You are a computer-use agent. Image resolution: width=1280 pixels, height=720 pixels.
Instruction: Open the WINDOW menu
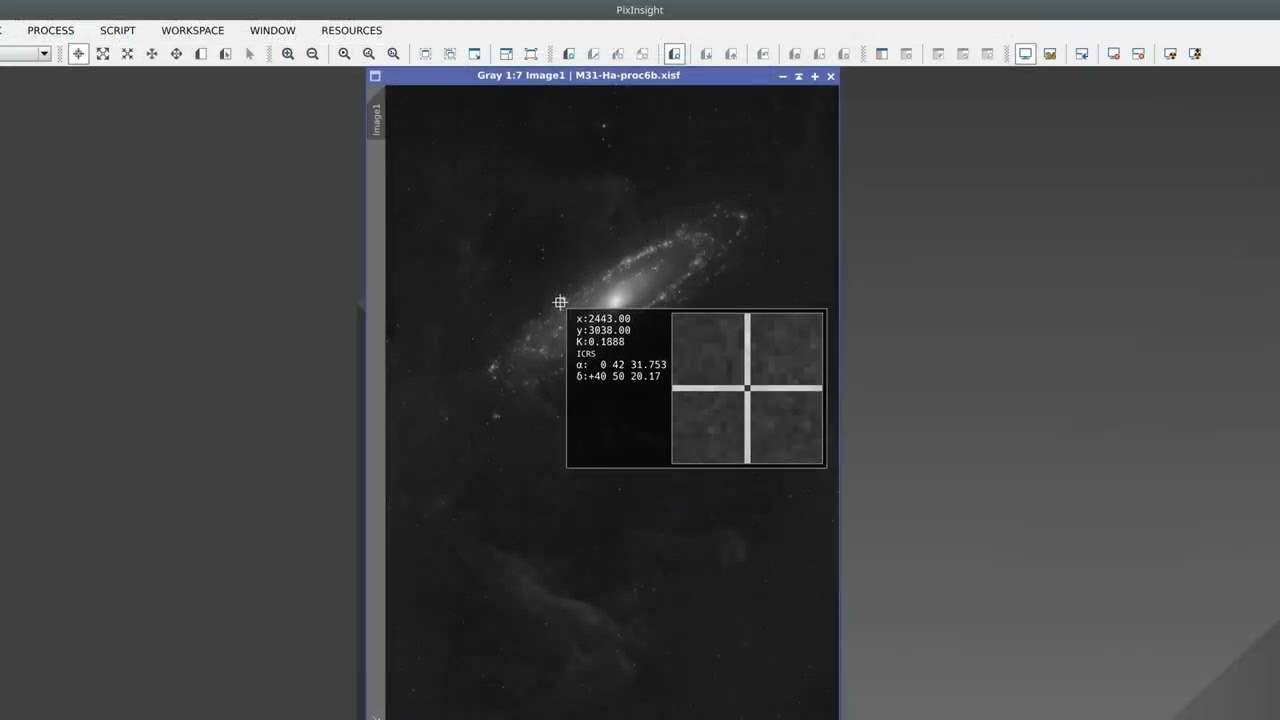tap(272, 30)
